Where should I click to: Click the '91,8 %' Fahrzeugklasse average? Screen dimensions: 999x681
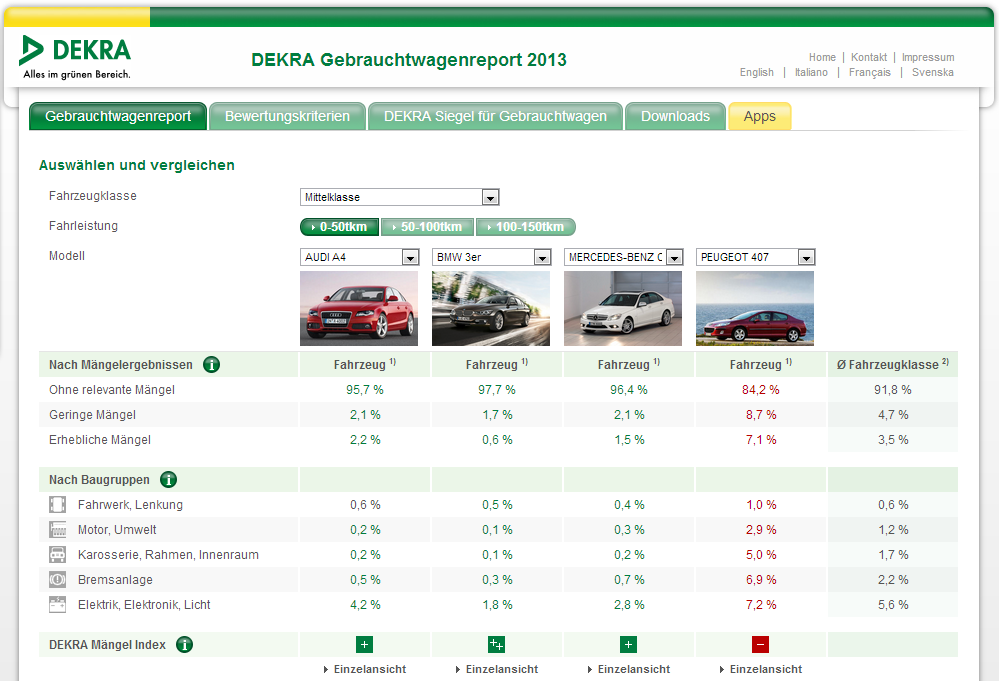[x=893, y=390]
